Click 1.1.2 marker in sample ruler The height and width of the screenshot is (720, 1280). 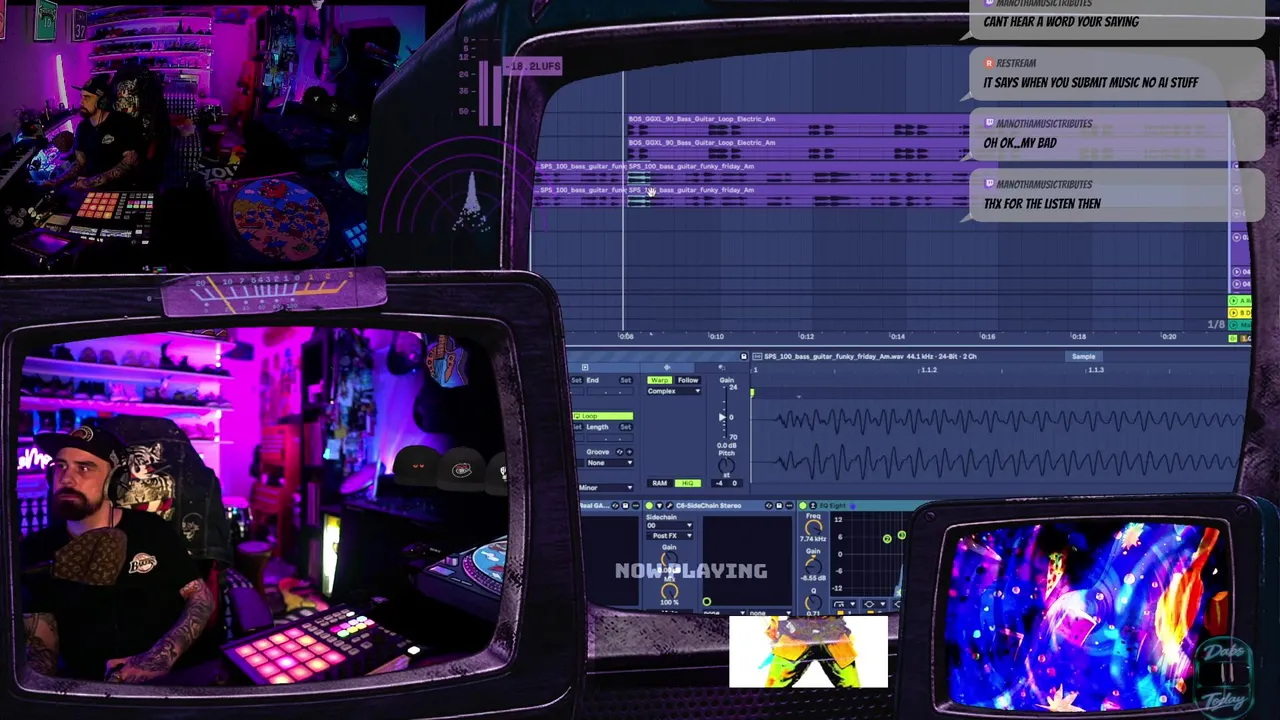(x=928, y=370)
